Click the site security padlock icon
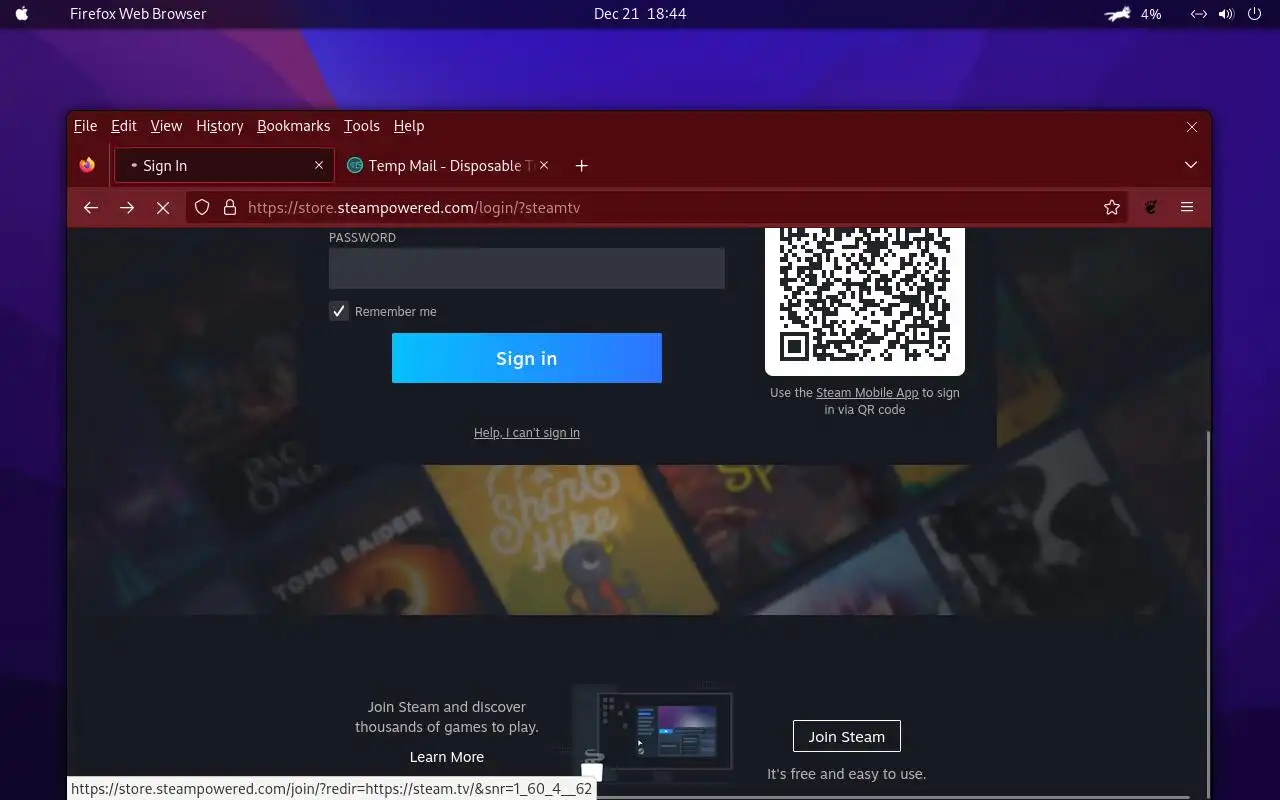1280x800 pixels. tap(230, 207)
